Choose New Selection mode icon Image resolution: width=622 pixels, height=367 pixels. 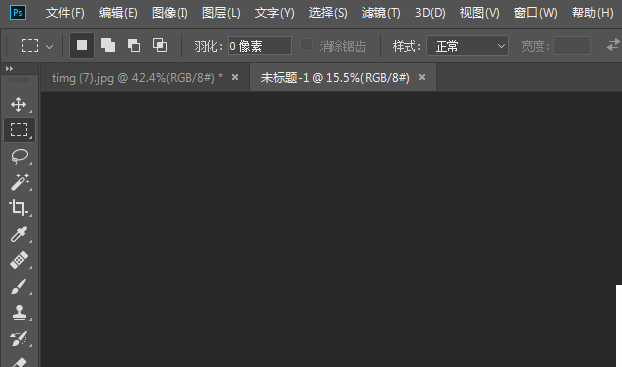pos(82,46)
